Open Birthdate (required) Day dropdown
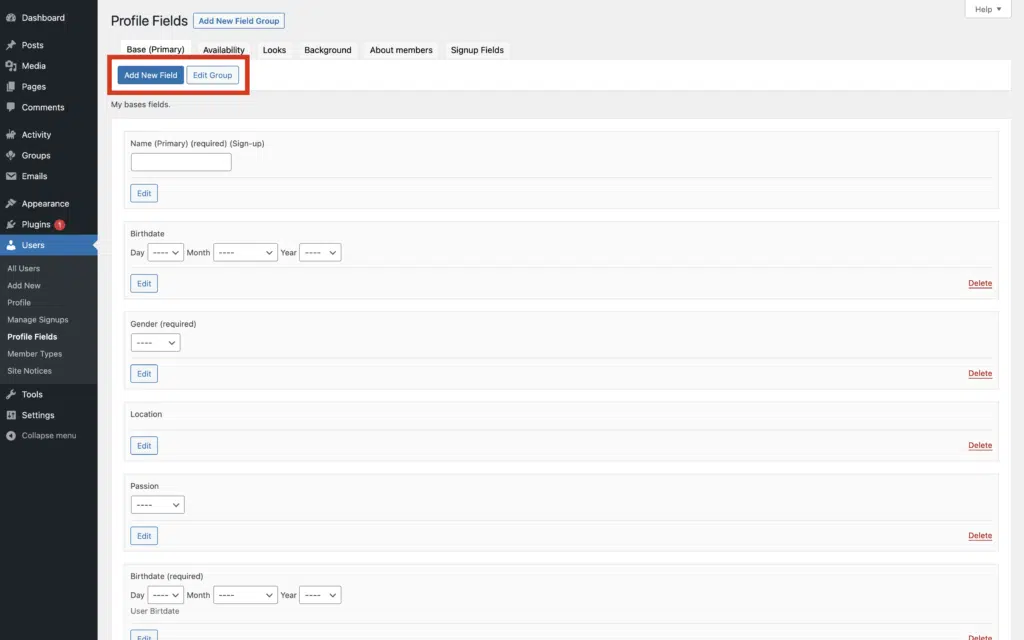1024x640 pixels. coord(165,595)
